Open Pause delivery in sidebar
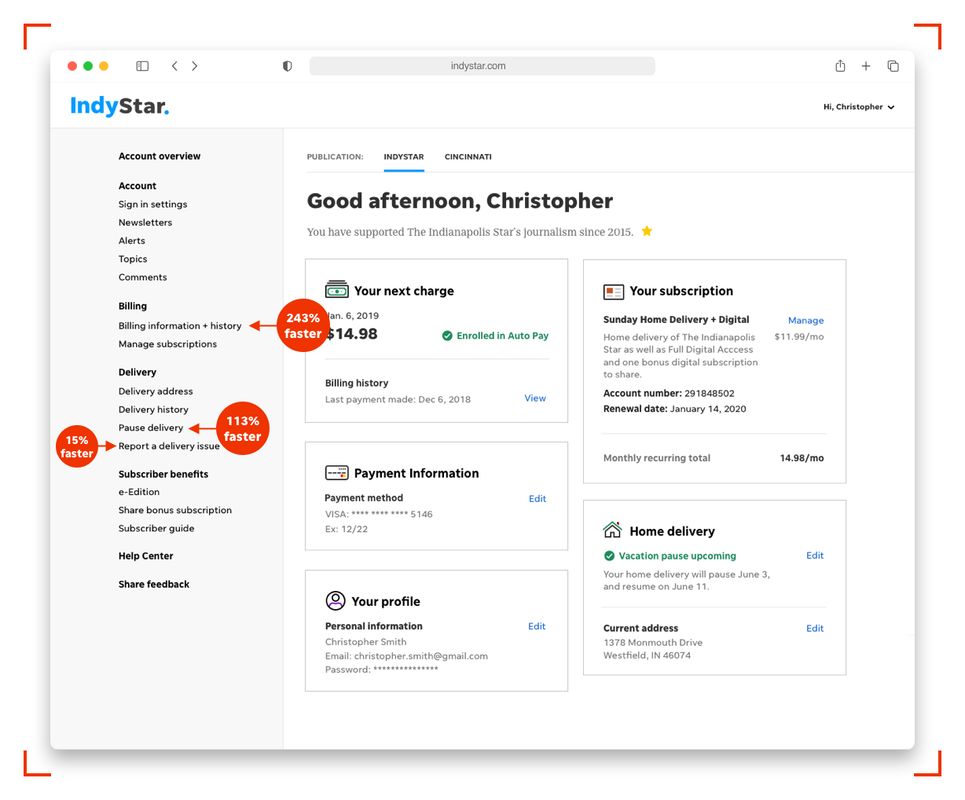This screenshot has height=800, width=965. pyautogui.click(x=151, y=428)
